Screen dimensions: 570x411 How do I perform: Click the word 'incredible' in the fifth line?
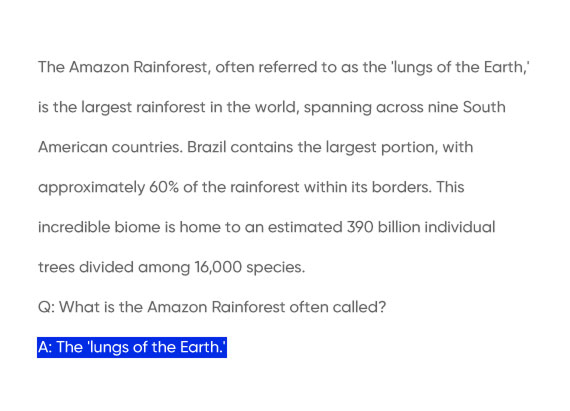74,227
